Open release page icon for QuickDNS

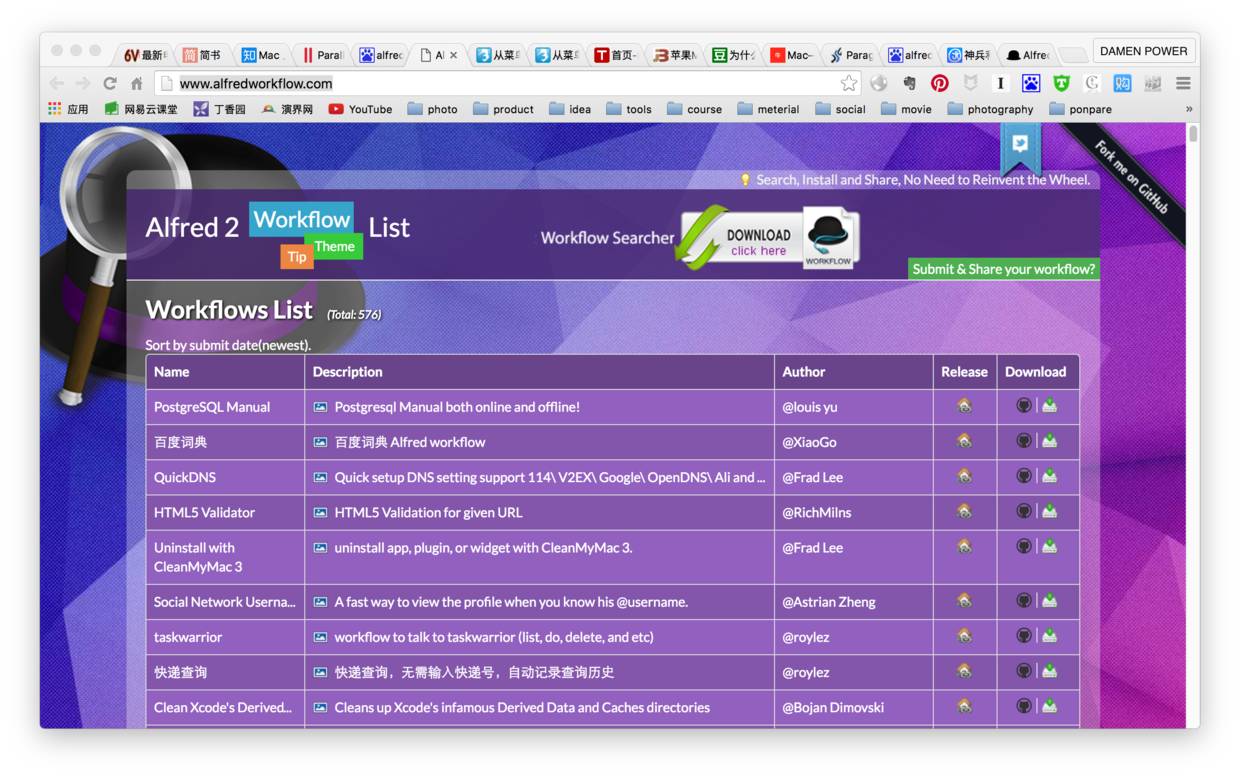coord(964,476)
